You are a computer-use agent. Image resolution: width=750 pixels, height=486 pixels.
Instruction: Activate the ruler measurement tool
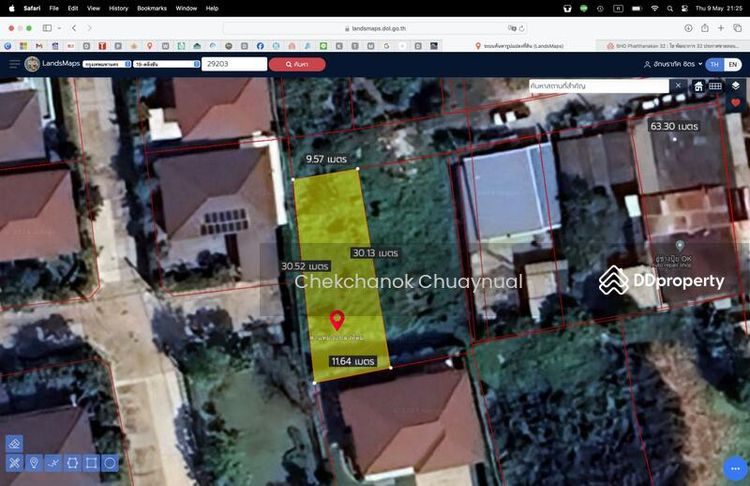[14, 463]
